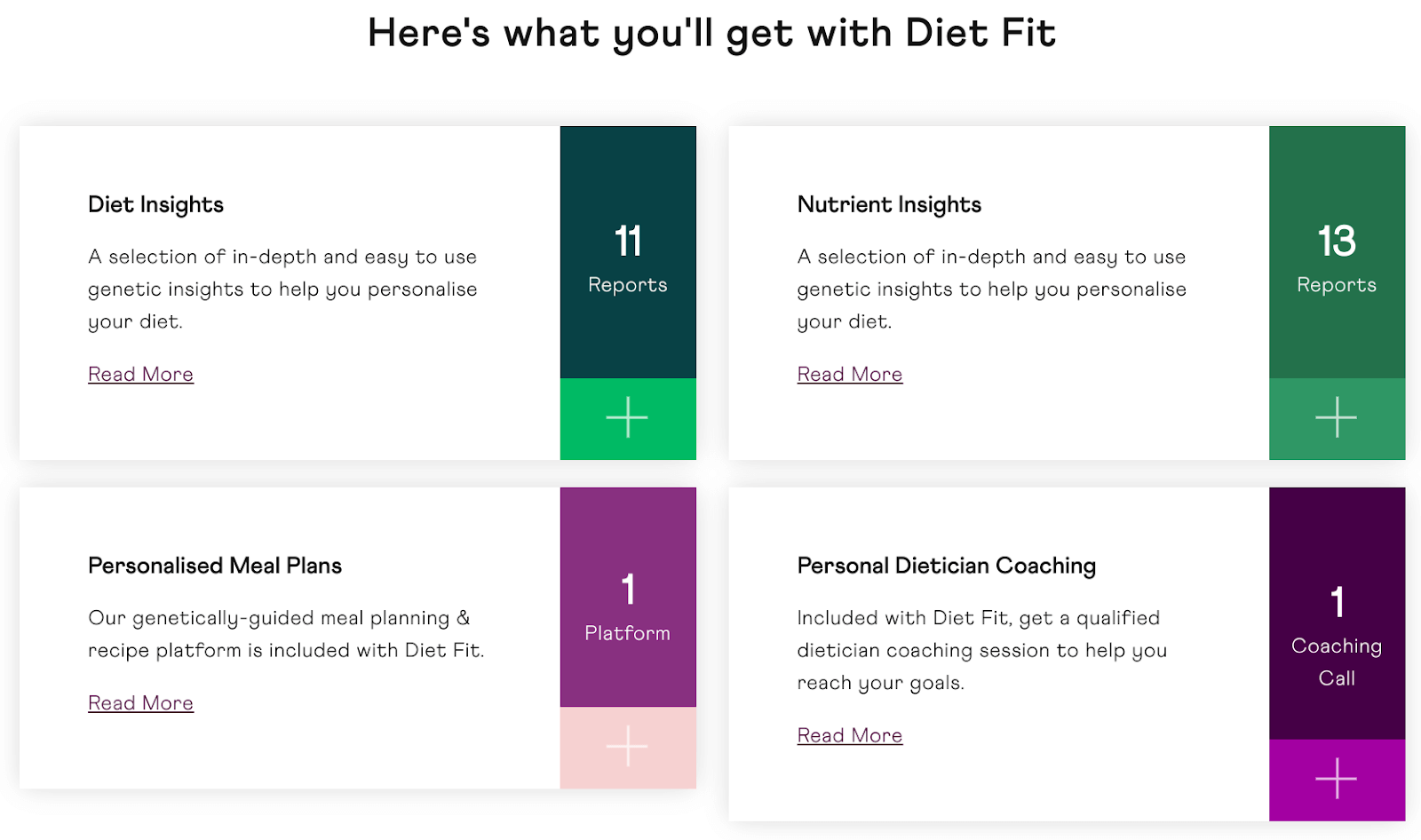Click the meal planning platform description
This screenshot has width=1421, height=840.
(286, 634)
